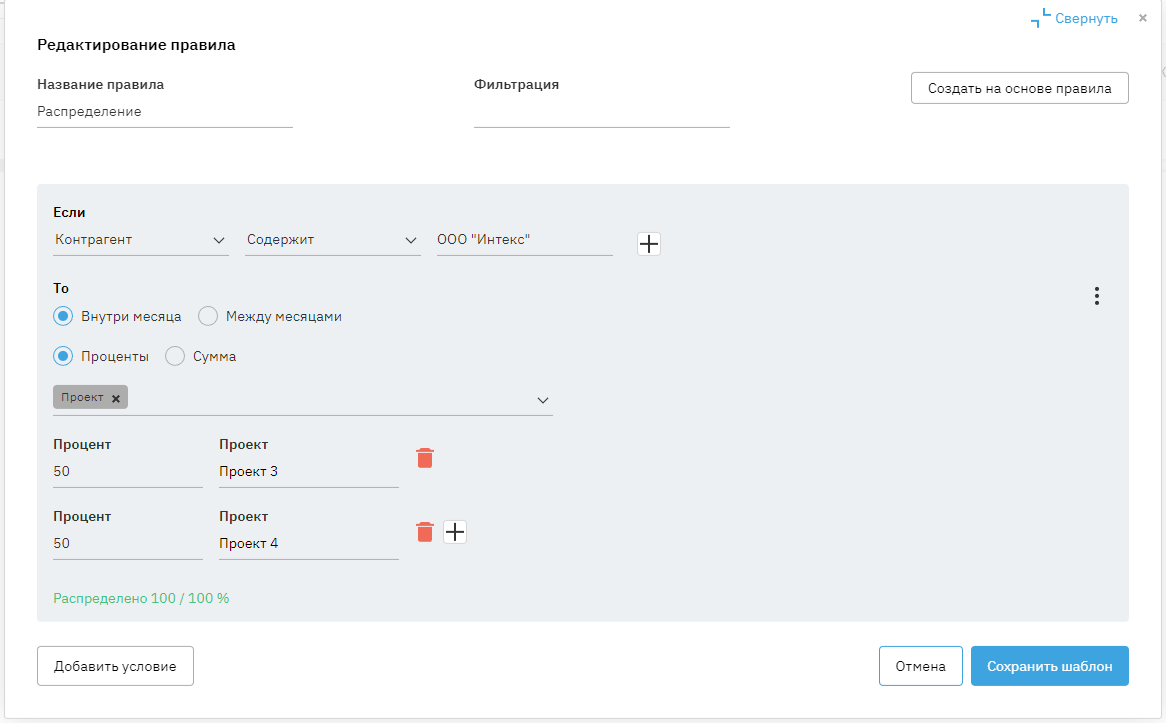
Task: Select the Внутри месяца radio option
Action: point(63,316)
